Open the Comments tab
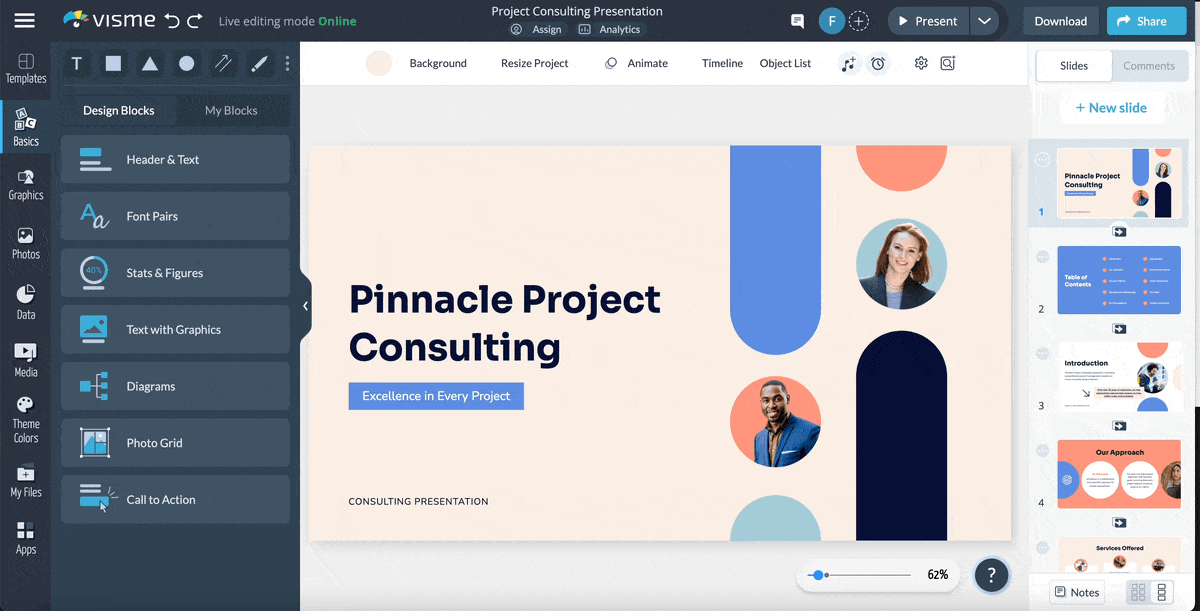The width and height of the screenshot is (1200, 611). [x=1149, y=65]
